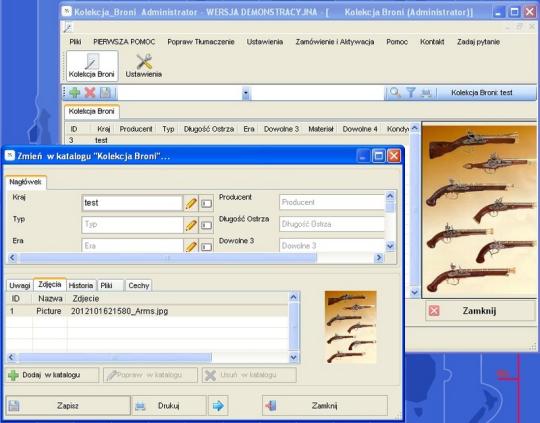Click small pistols thumbnail in dialog
This screenshot has height=423, width=540.
coord(351,327)
